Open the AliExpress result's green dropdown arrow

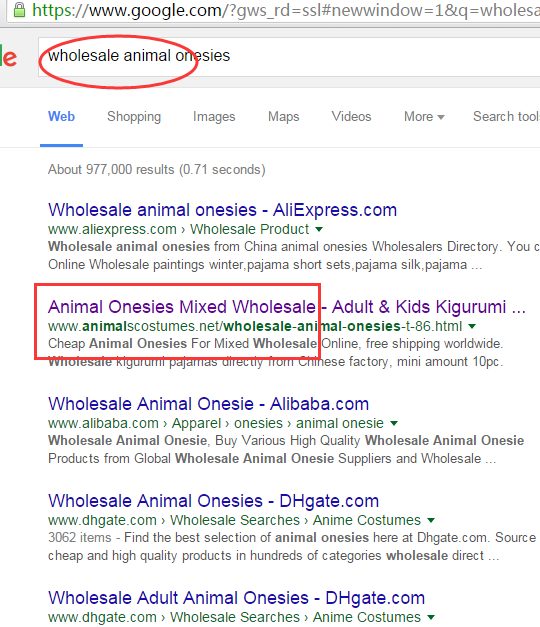coord(319,230)
